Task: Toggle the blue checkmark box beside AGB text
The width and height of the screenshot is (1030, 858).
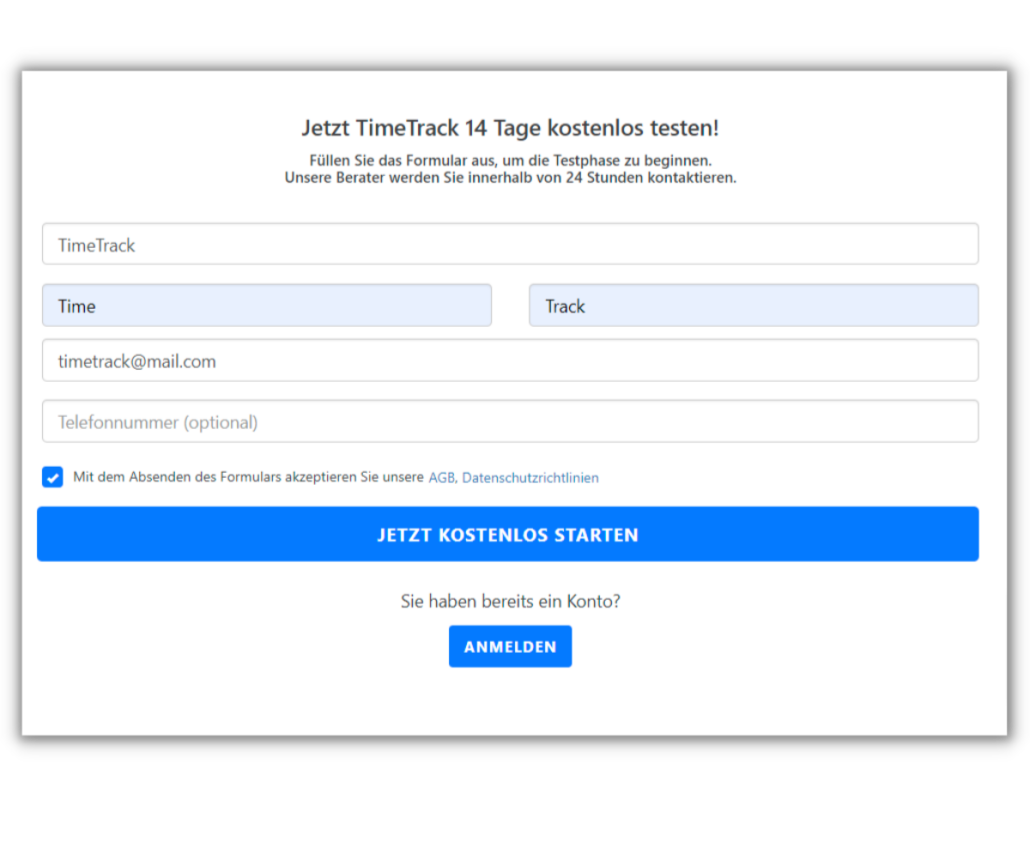Action: 53,477
